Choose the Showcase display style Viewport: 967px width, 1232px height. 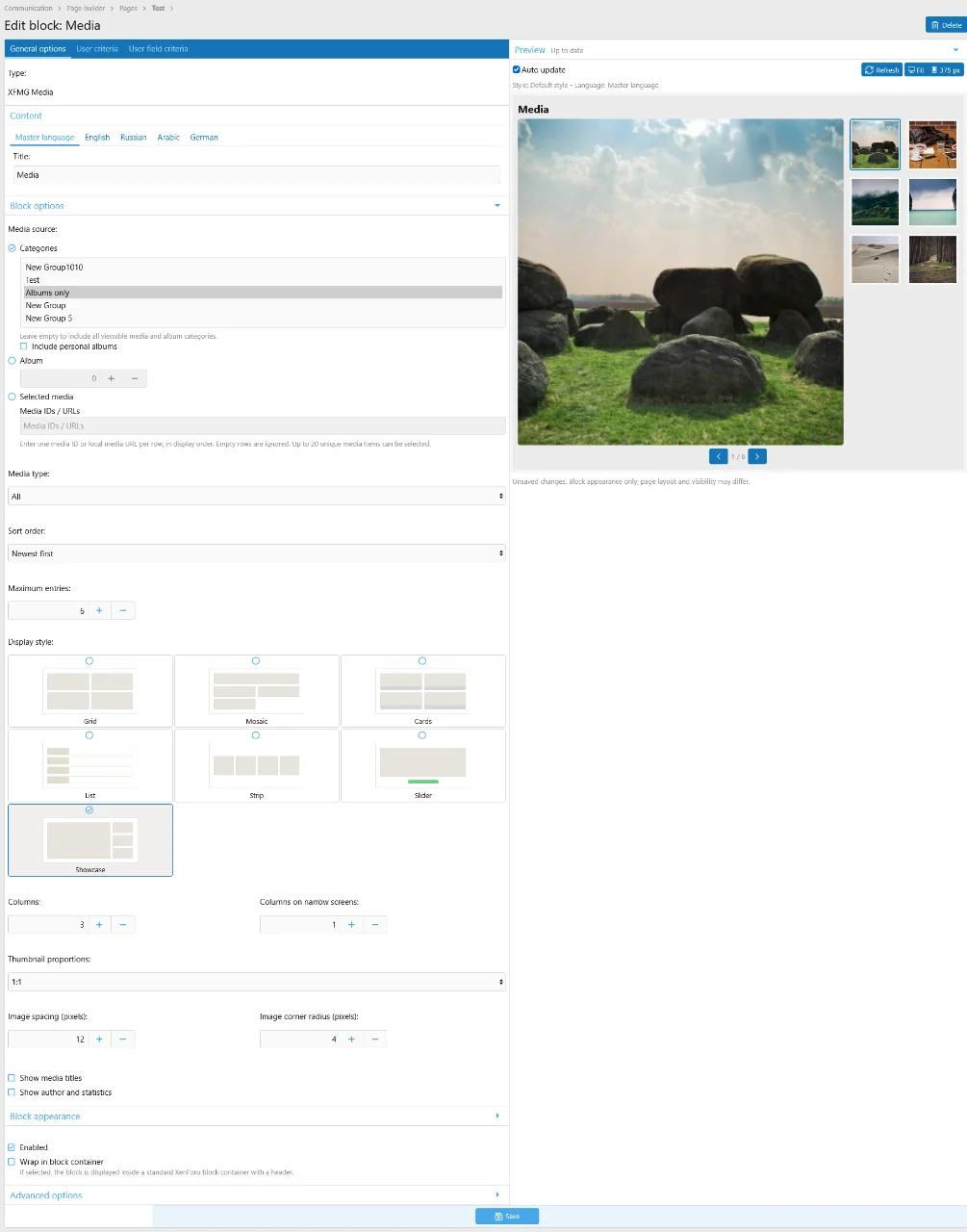[x=90, y=840]
